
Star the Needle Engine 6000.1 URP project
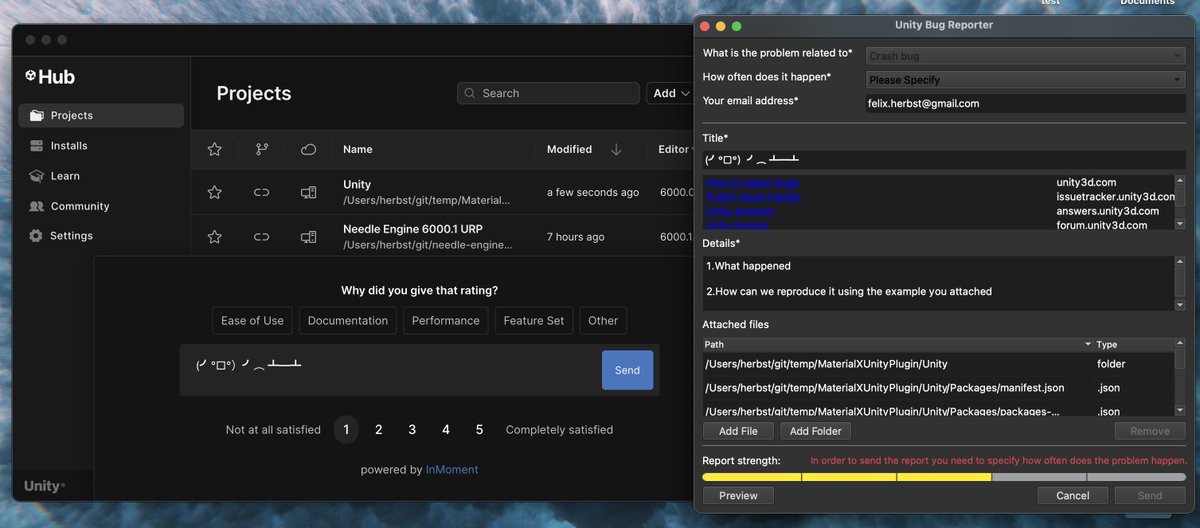click(x=214, y=237)
